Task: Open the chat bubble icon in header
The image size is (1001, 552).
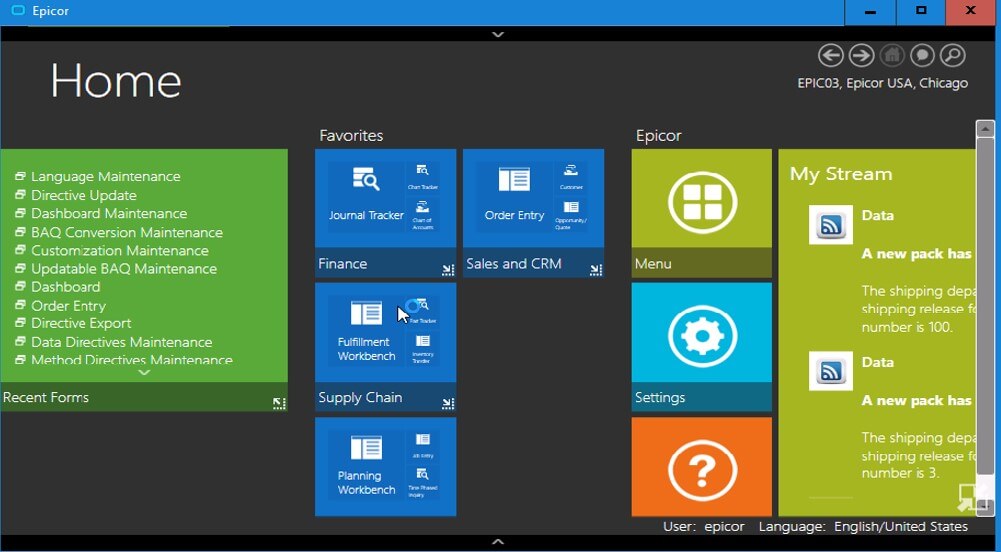Action: [922, 56]
